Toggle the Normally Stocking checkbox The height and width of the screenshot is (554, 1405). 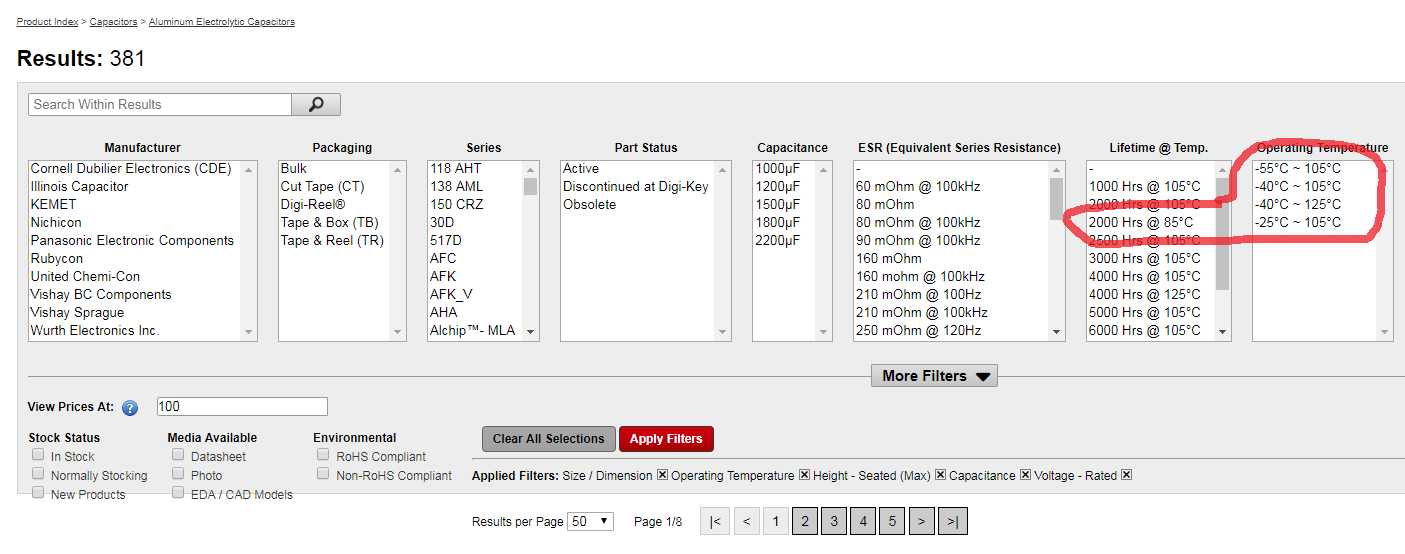point(38,474)
